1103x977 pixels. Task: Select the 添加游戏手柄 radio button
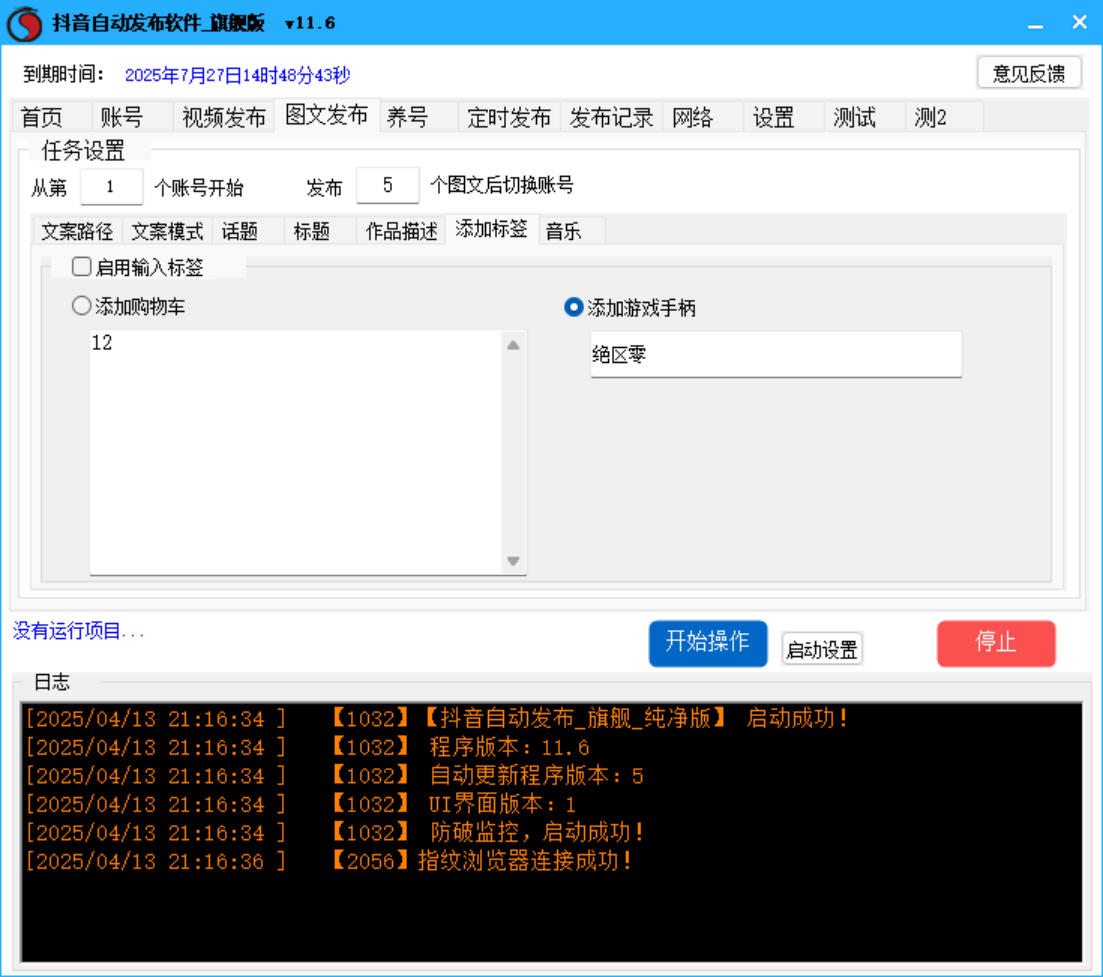[574, 307]
